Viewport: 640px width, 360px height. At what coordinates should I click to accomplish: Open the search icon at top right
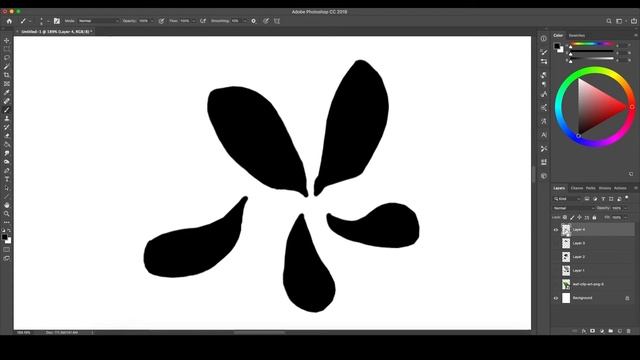pos(609,21)
